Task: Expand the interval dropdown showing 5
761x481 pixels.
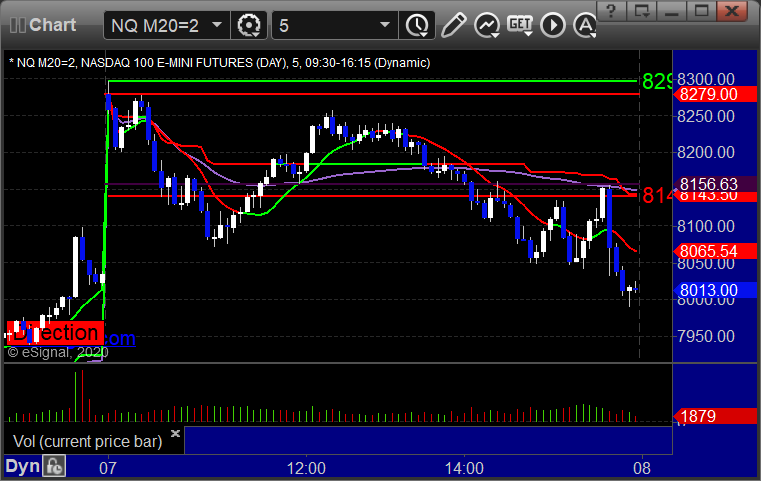Action: point(384,25)
